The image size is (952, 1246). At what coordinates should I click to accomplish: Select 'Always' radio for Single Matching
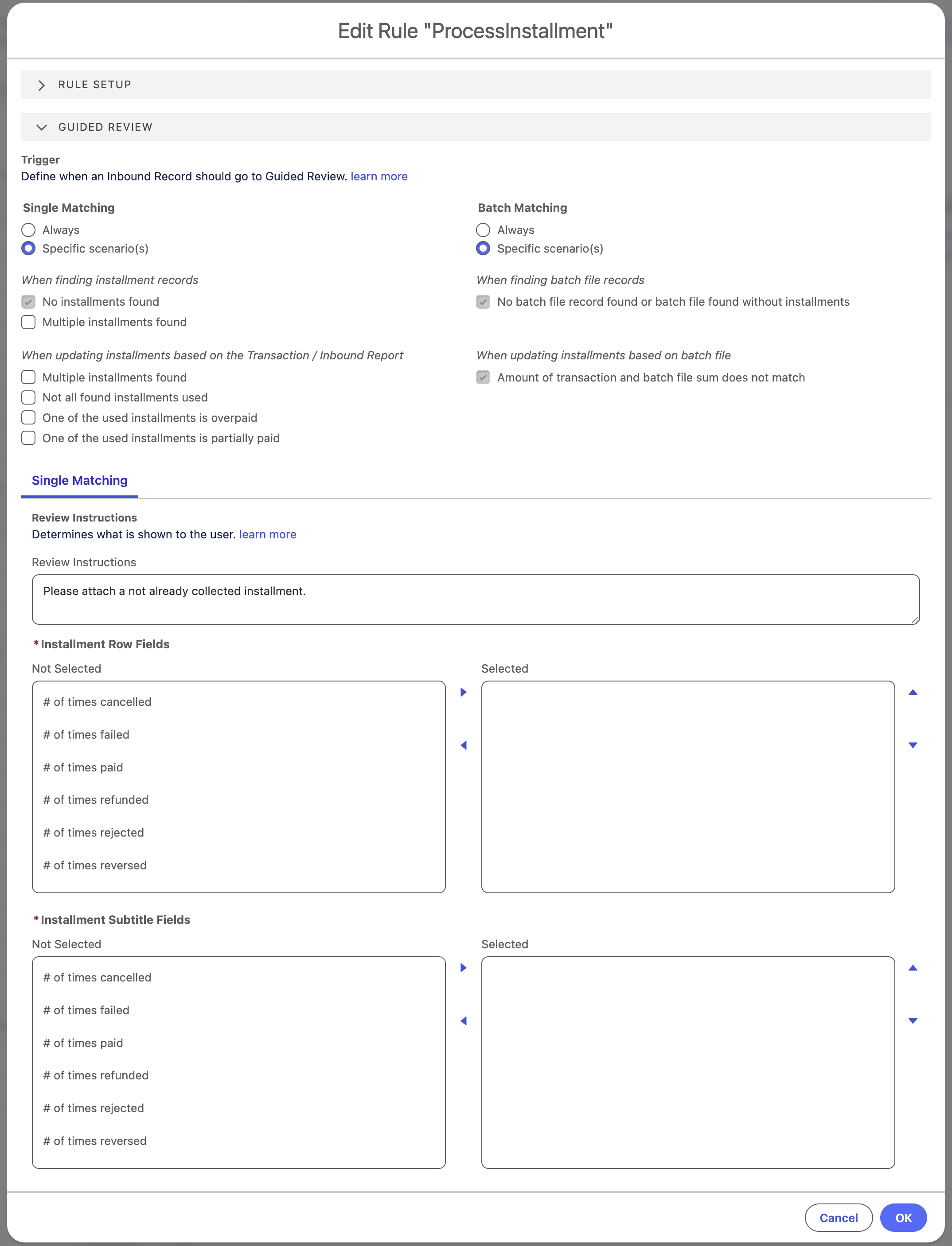click(x=28, y=230)
